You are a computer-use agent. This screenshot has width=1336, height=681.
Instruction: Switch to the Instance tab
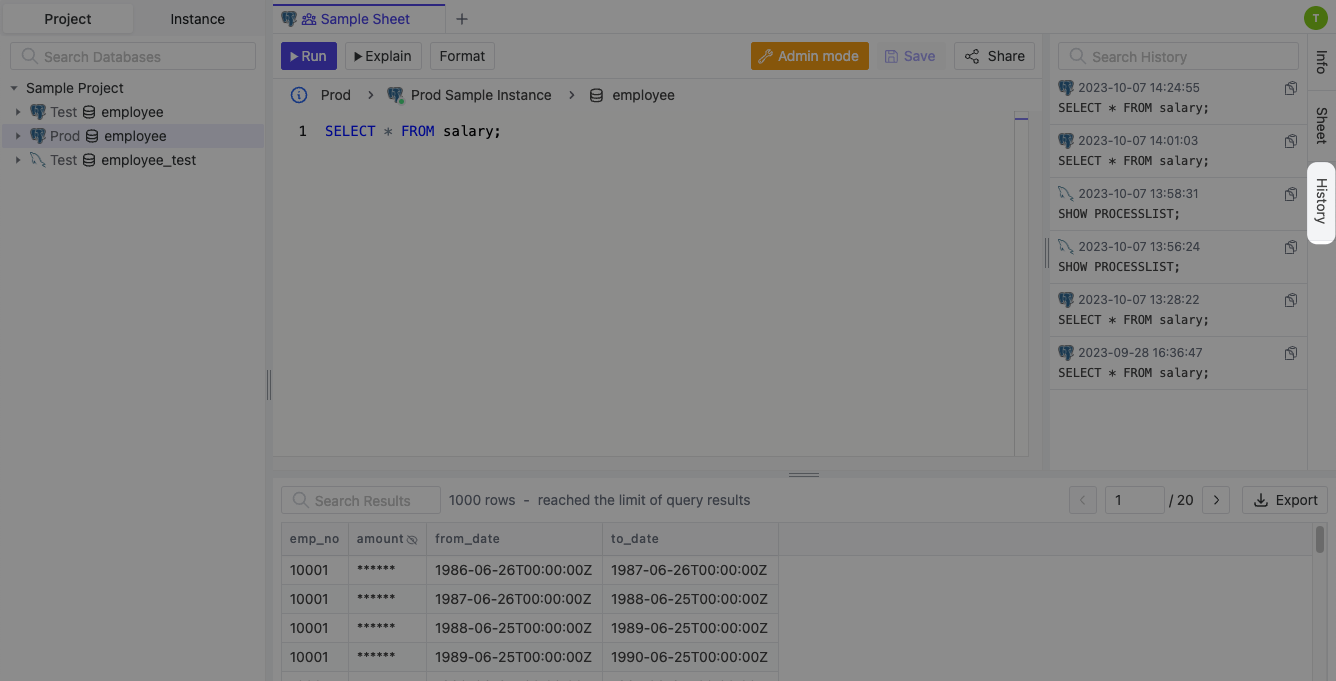(x=198, y=19)
